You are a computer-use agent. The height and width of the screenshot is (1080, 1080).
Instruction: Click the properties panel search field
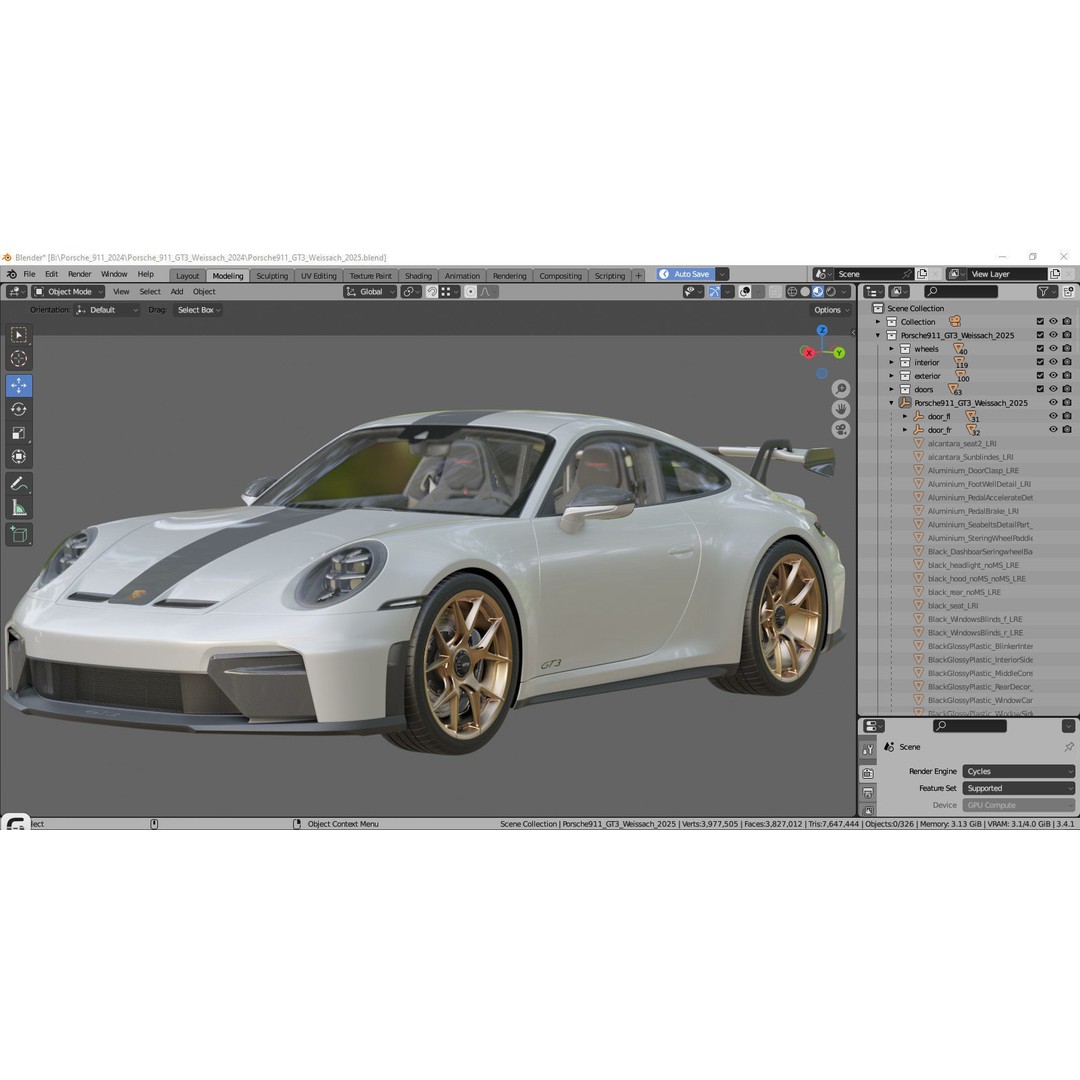pyautogui.click(x=970, y=726)
